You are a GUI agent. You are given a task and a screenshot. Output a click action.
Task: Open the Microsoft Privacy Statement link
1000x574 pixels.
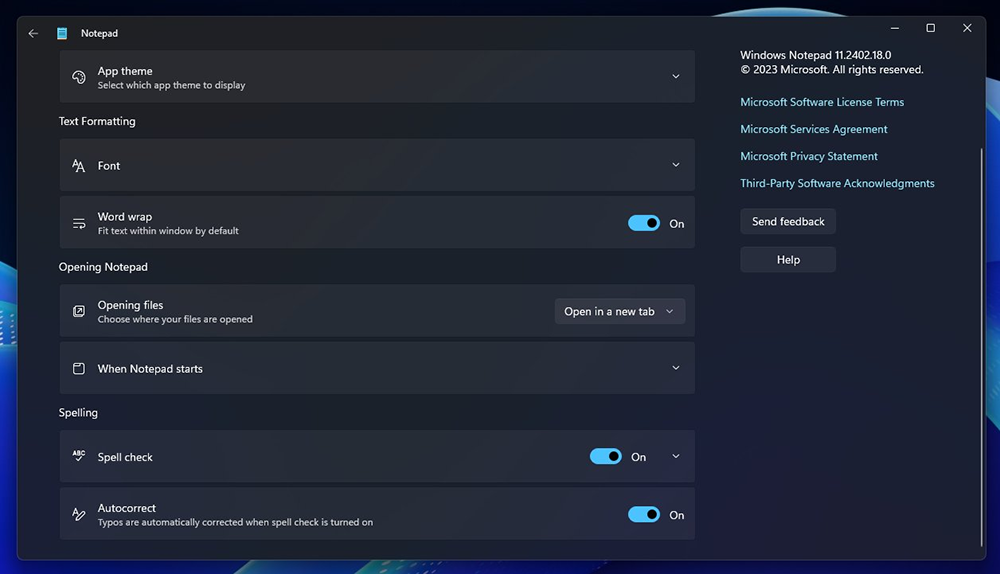coord(809,156)
